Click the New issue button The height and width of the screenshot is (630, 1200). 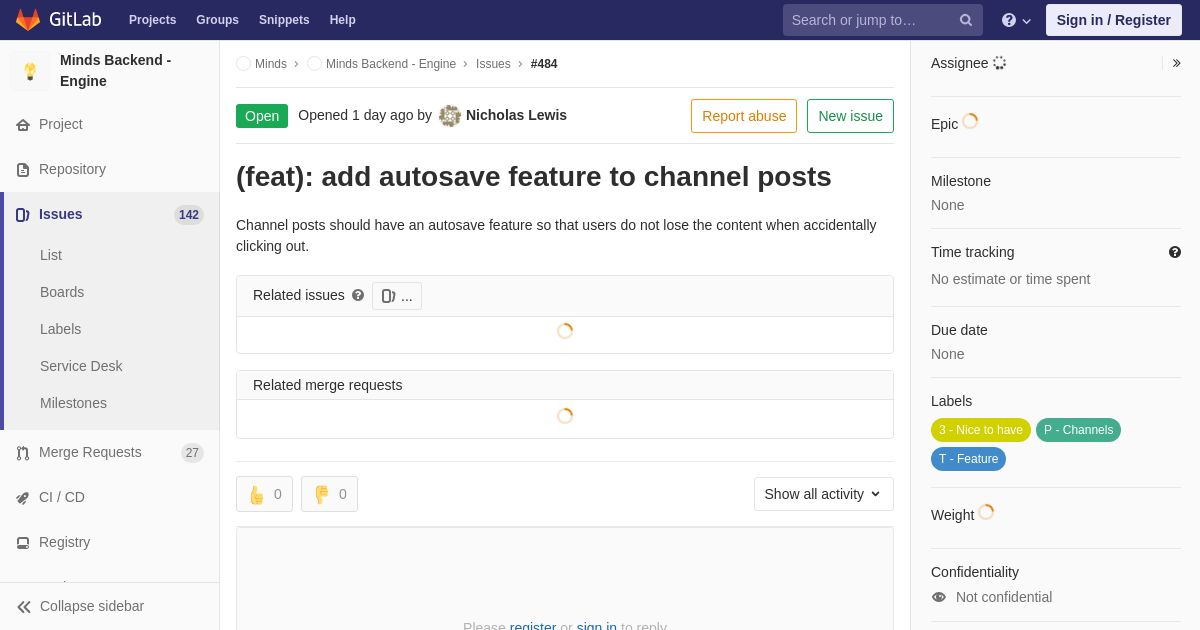tap(850, 116)
